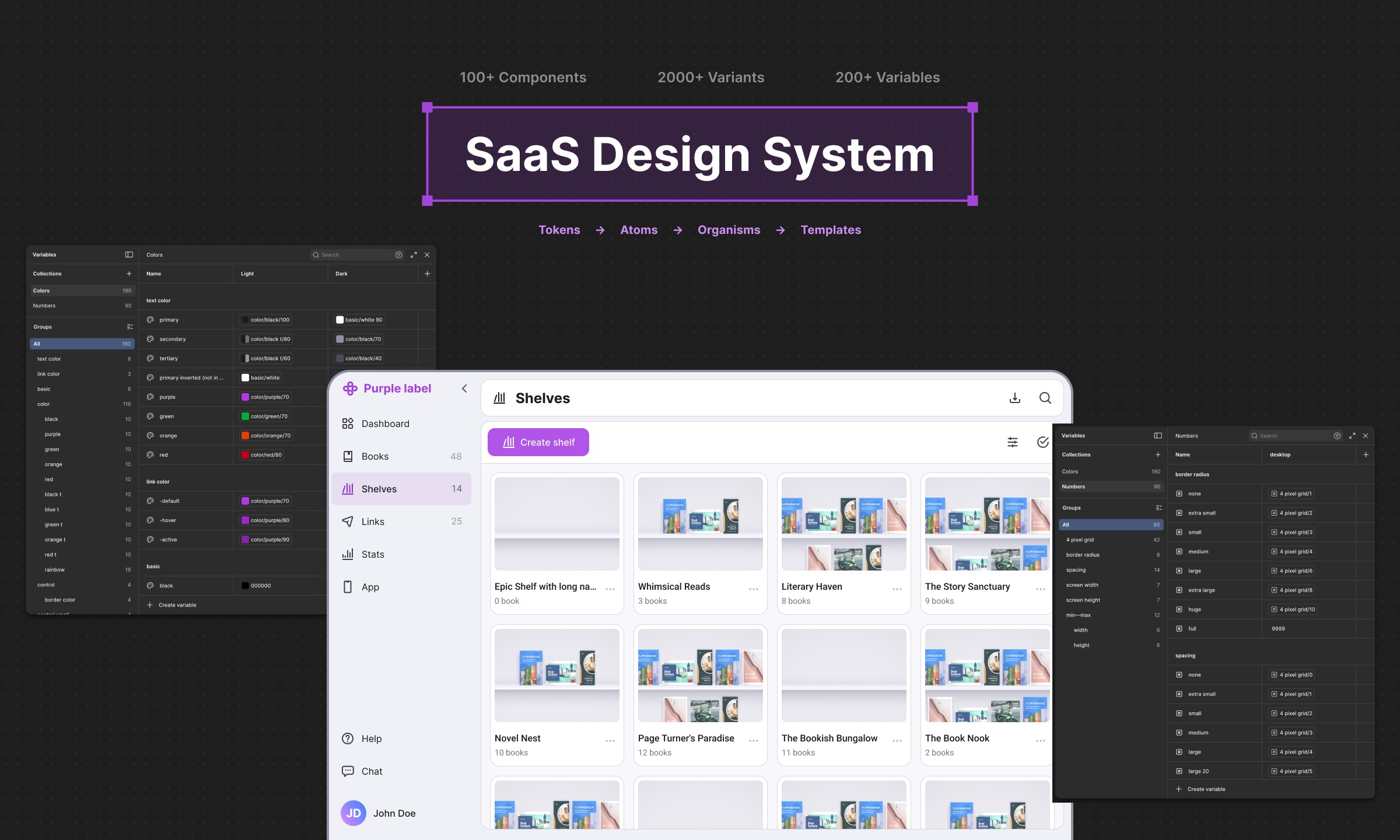Open the filter sliders icon beside Create shelf
Screen dimensions: 1400x840
click(x=1013, y=442)
